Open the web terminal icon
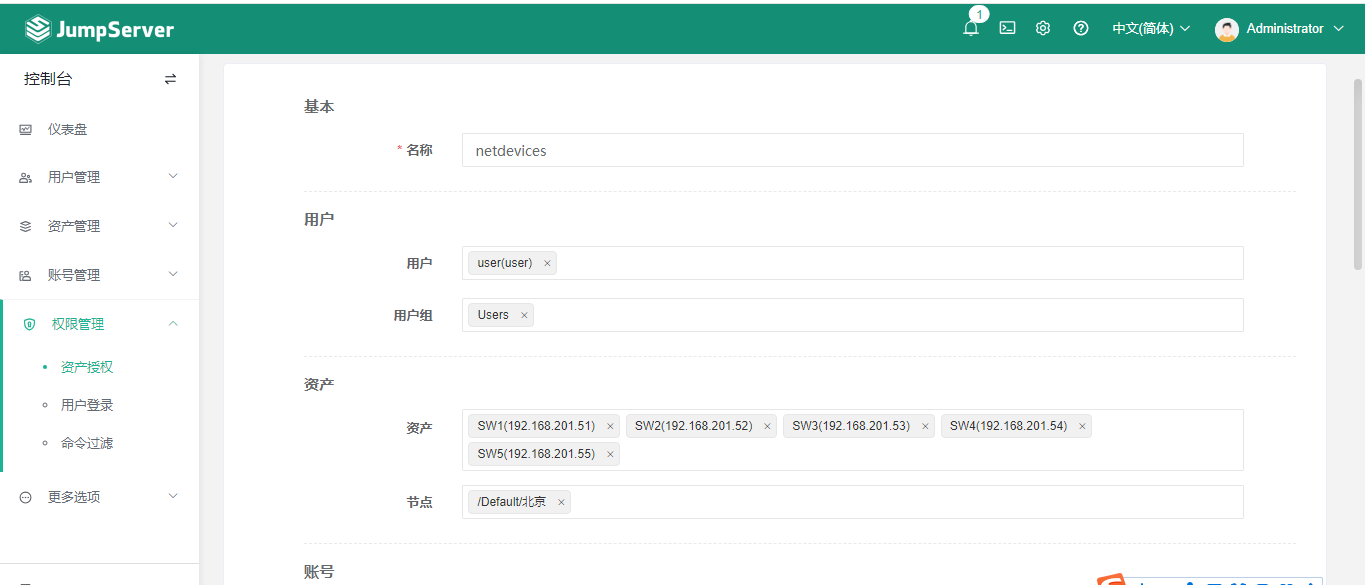This screenshot has width=1365, height=585. pyautogui.click(x=1007, y=28)
